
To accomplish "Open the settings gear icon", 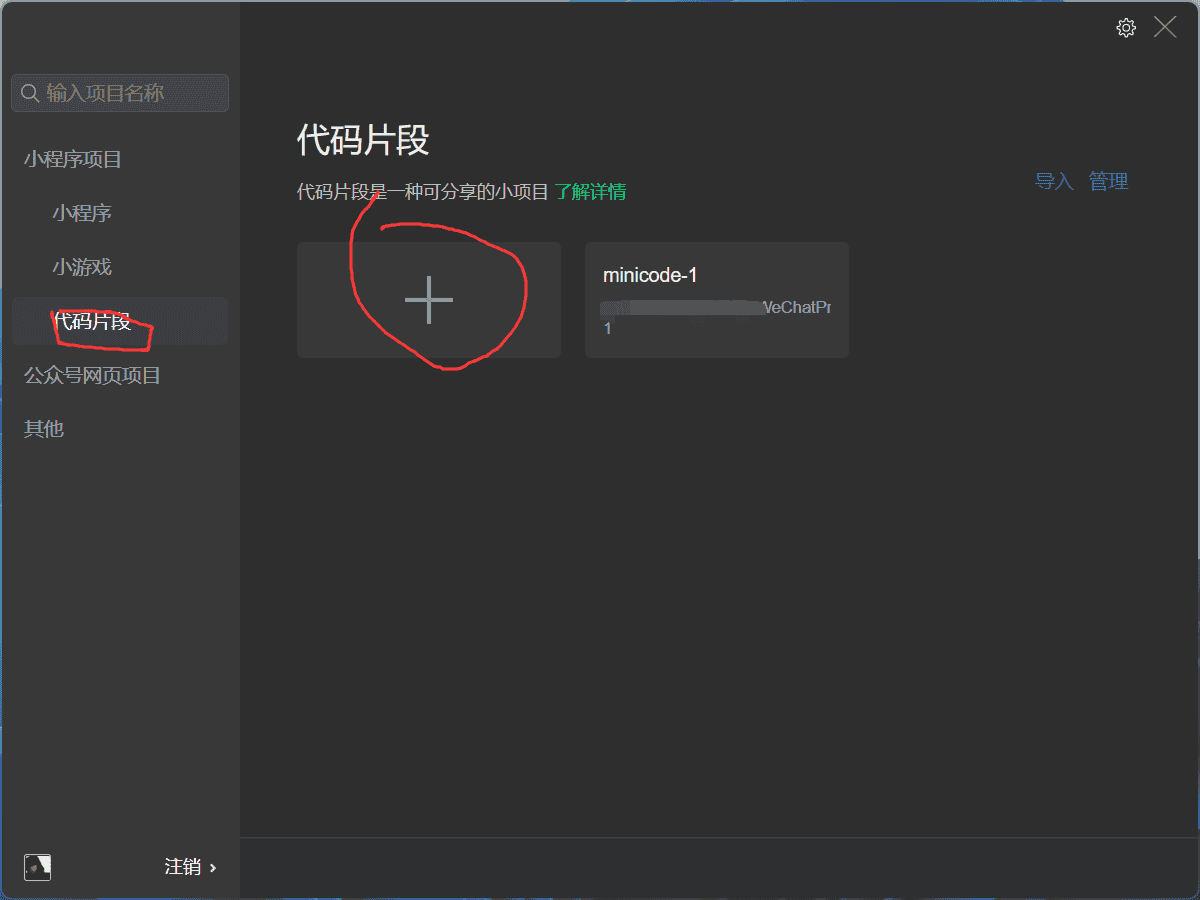I will point(1126,28).
